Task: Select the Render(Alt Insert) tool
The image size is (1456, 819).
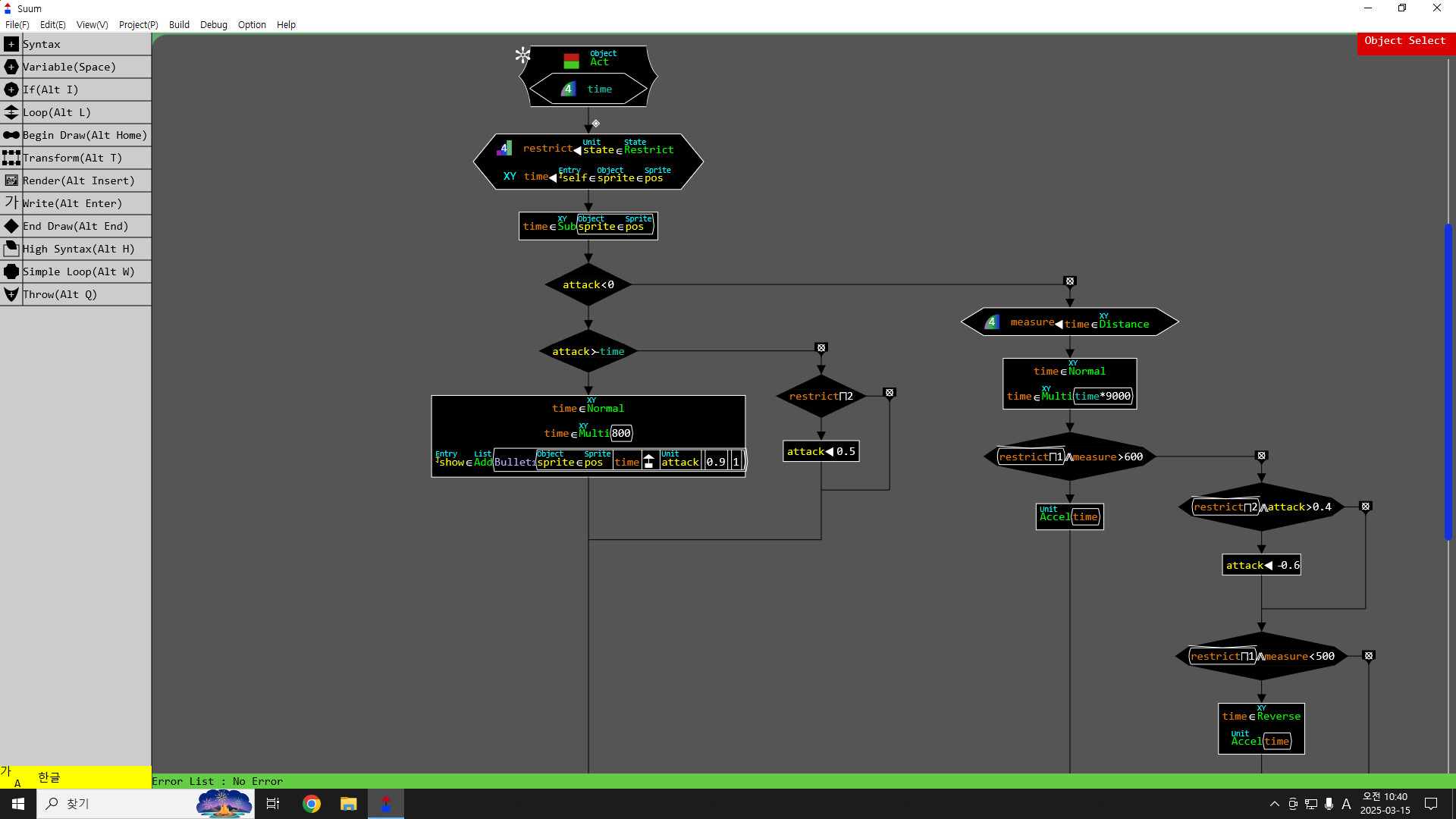Action: pyautogui.click(x=79, y=180)
